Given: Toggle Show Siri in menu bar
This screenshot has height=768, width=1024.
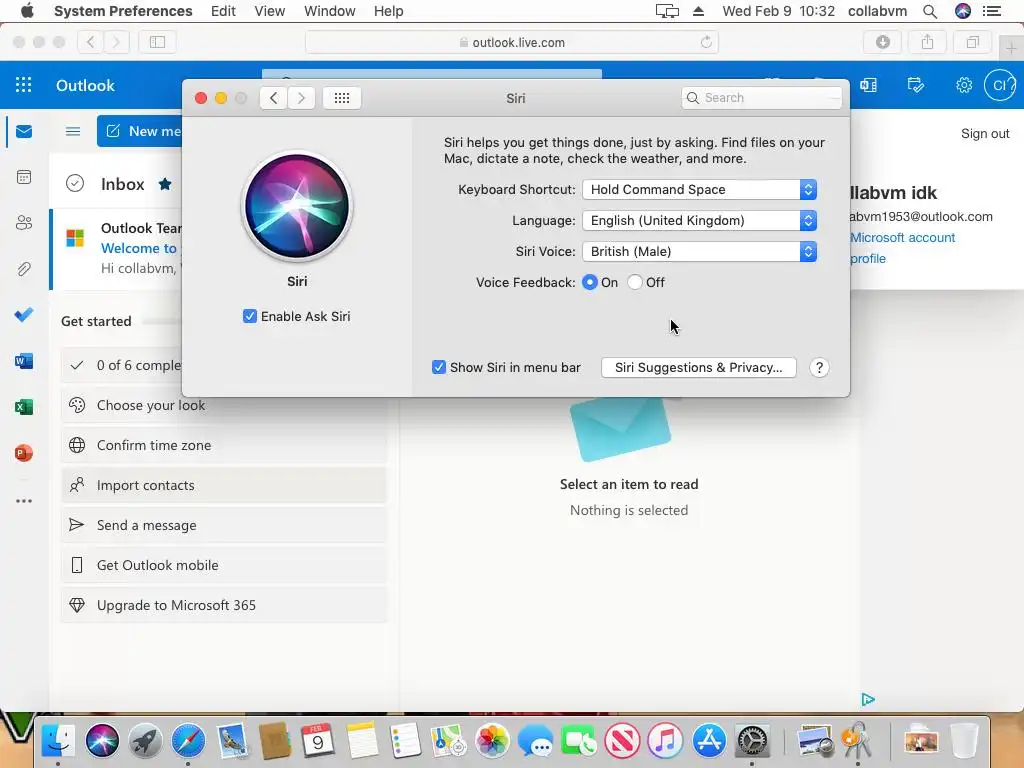Looking at the screenshot, I should 439,368.
